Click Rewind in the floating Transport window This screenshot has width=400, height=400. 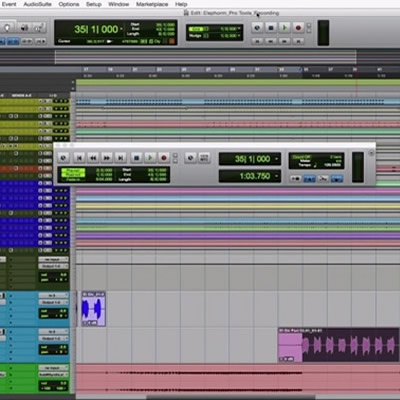[x=93, y=158]
